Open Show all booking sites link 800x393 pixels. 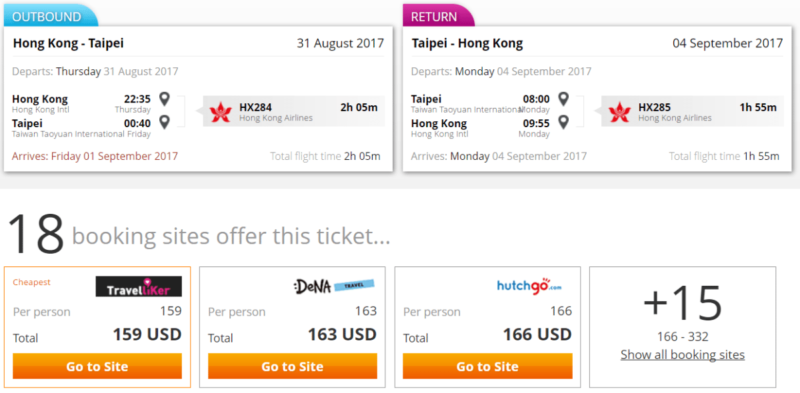coord(683,355)
